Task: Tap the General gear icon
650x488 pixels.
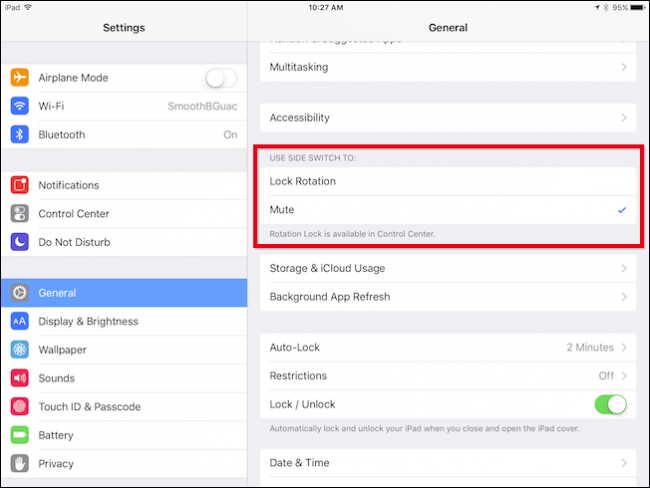Action: [19, 293]
